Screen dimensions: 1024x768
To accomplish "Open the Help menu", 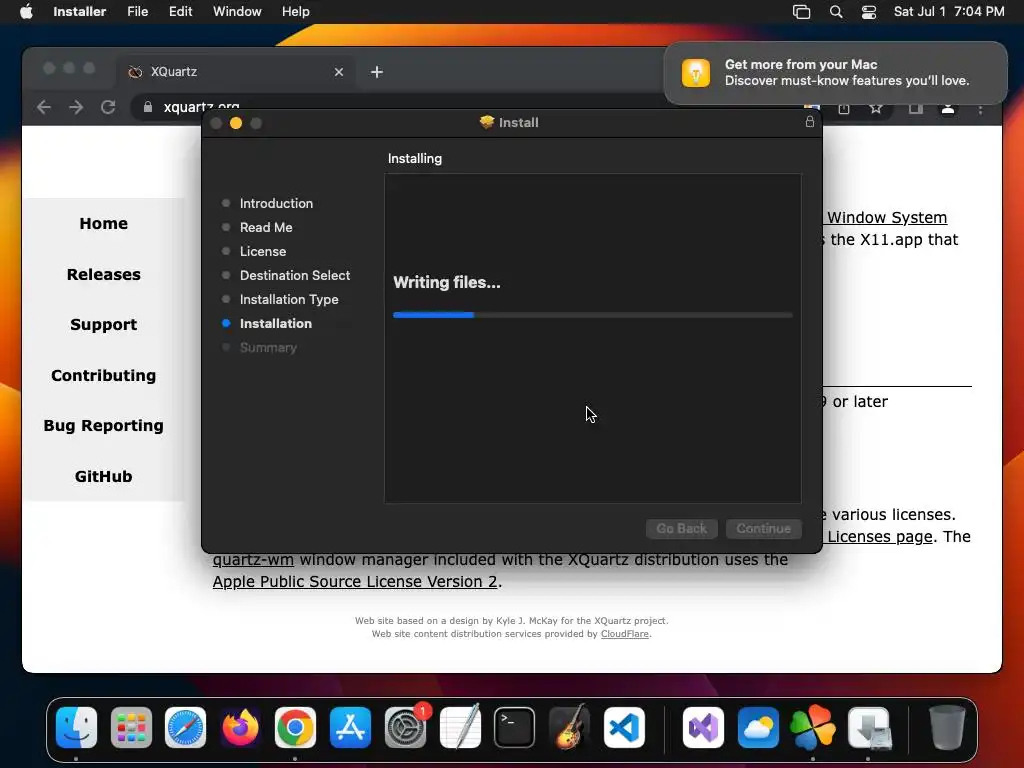I will point(295,12).
